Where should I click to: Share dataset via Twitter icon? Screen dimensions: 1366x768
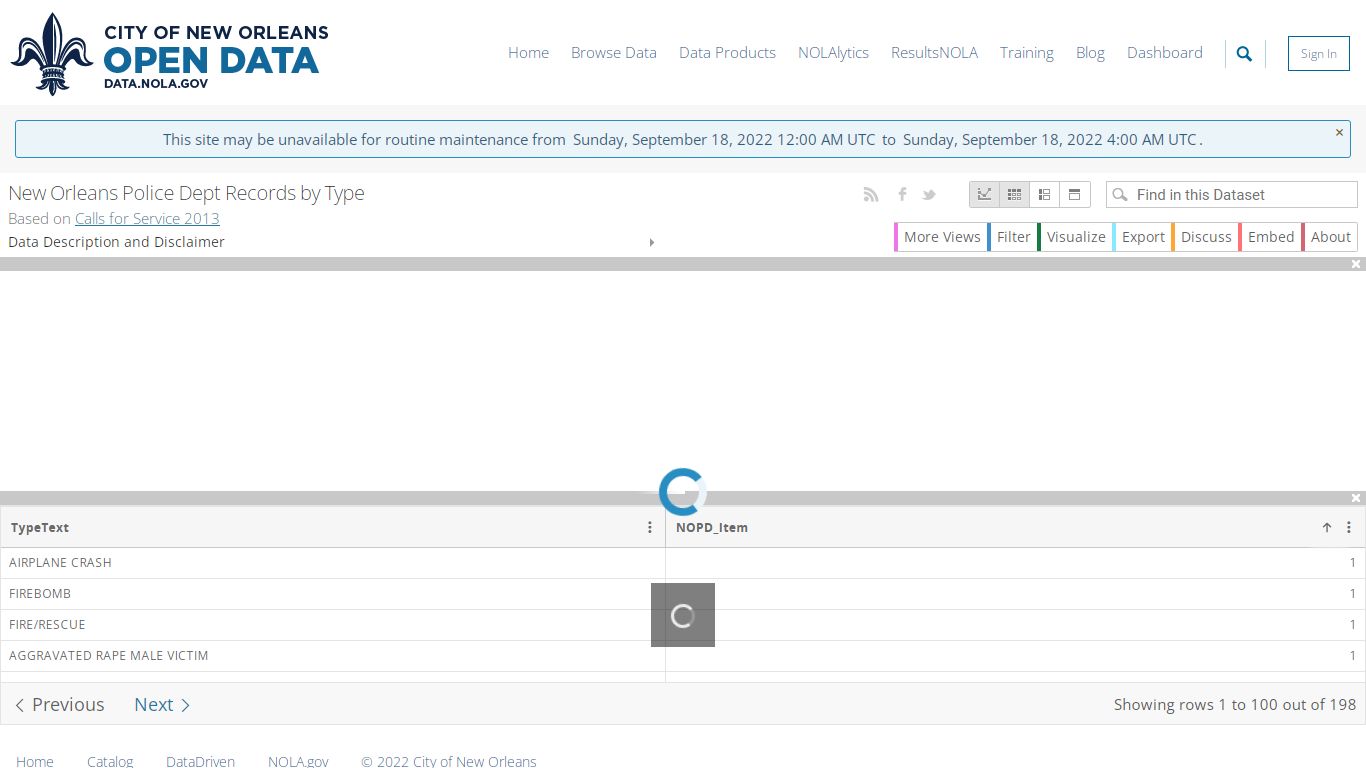[x=929, y=195]
